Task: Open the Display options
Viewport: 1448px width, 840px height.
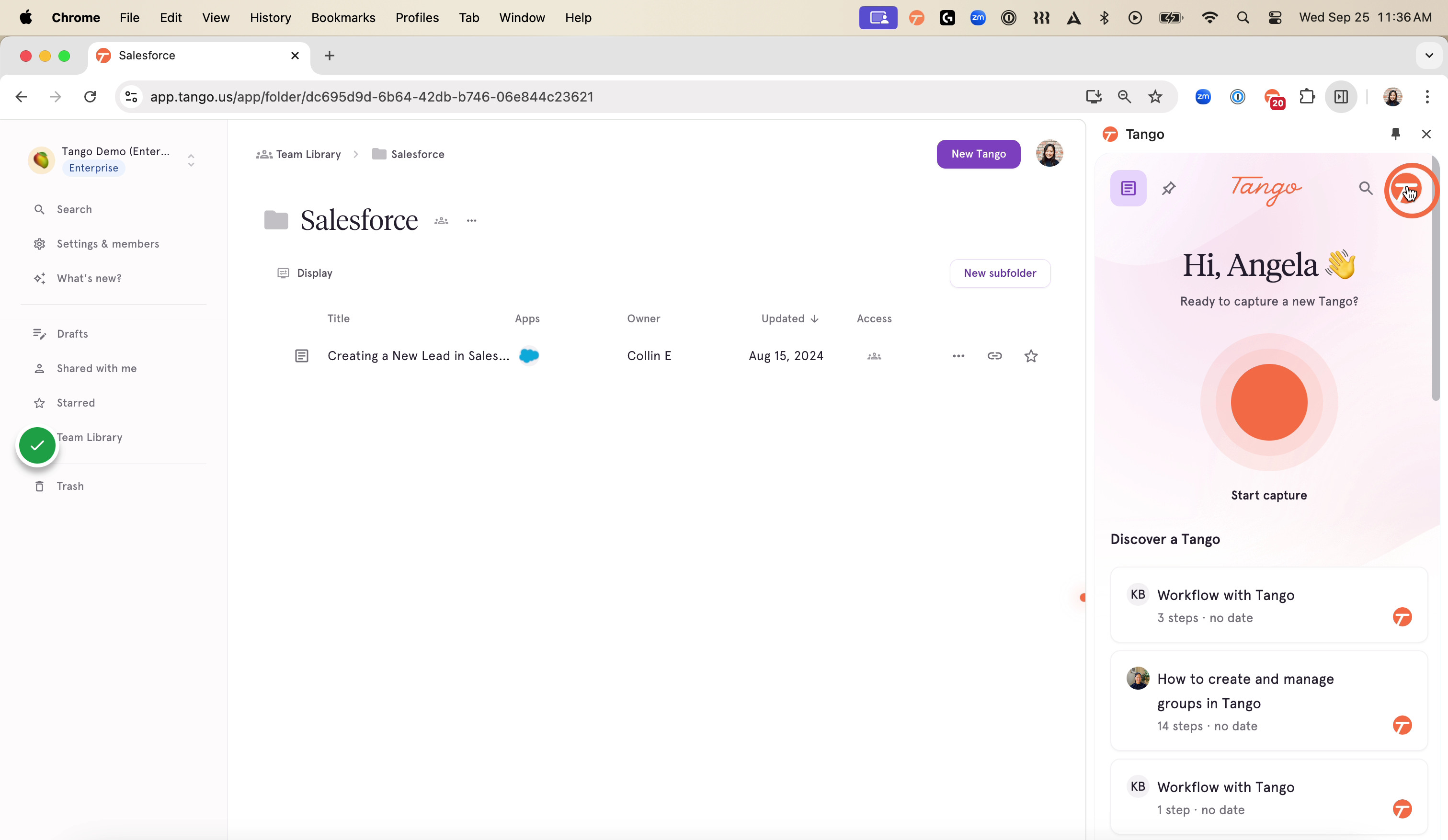Action: [x=305, y=273]
